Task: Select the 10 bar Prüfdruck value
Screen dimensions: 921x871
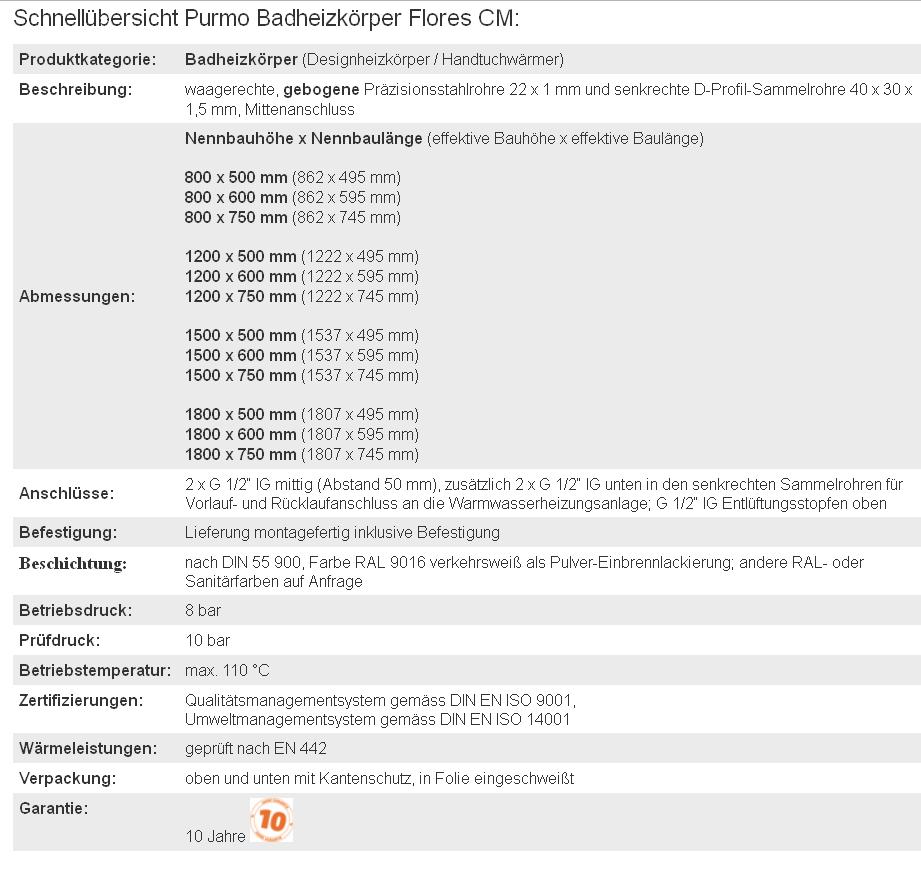Action: pos(207,640)
